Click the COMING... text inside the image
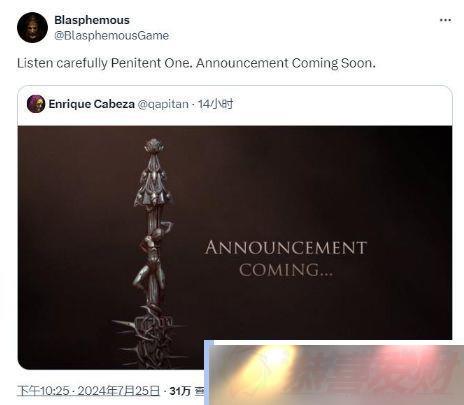The image size is (464, 405). click(x=286, y=270)
